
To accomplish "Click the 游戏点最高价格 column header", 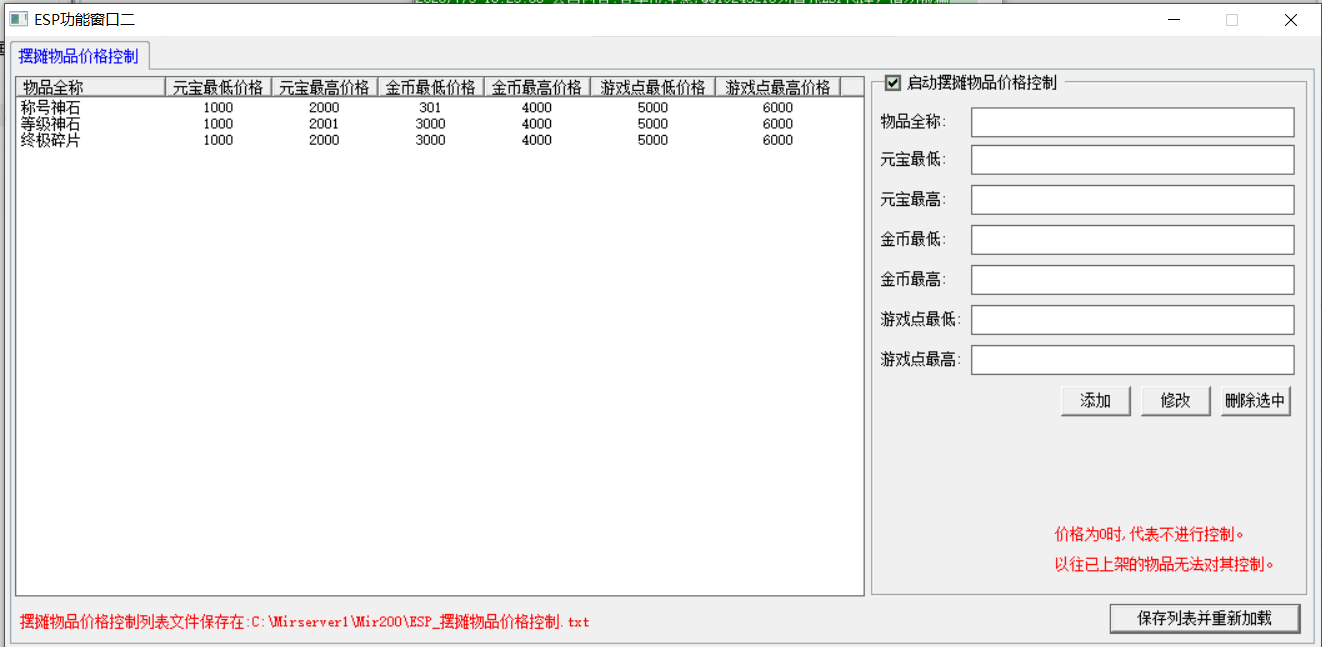I will click(777, 87).
